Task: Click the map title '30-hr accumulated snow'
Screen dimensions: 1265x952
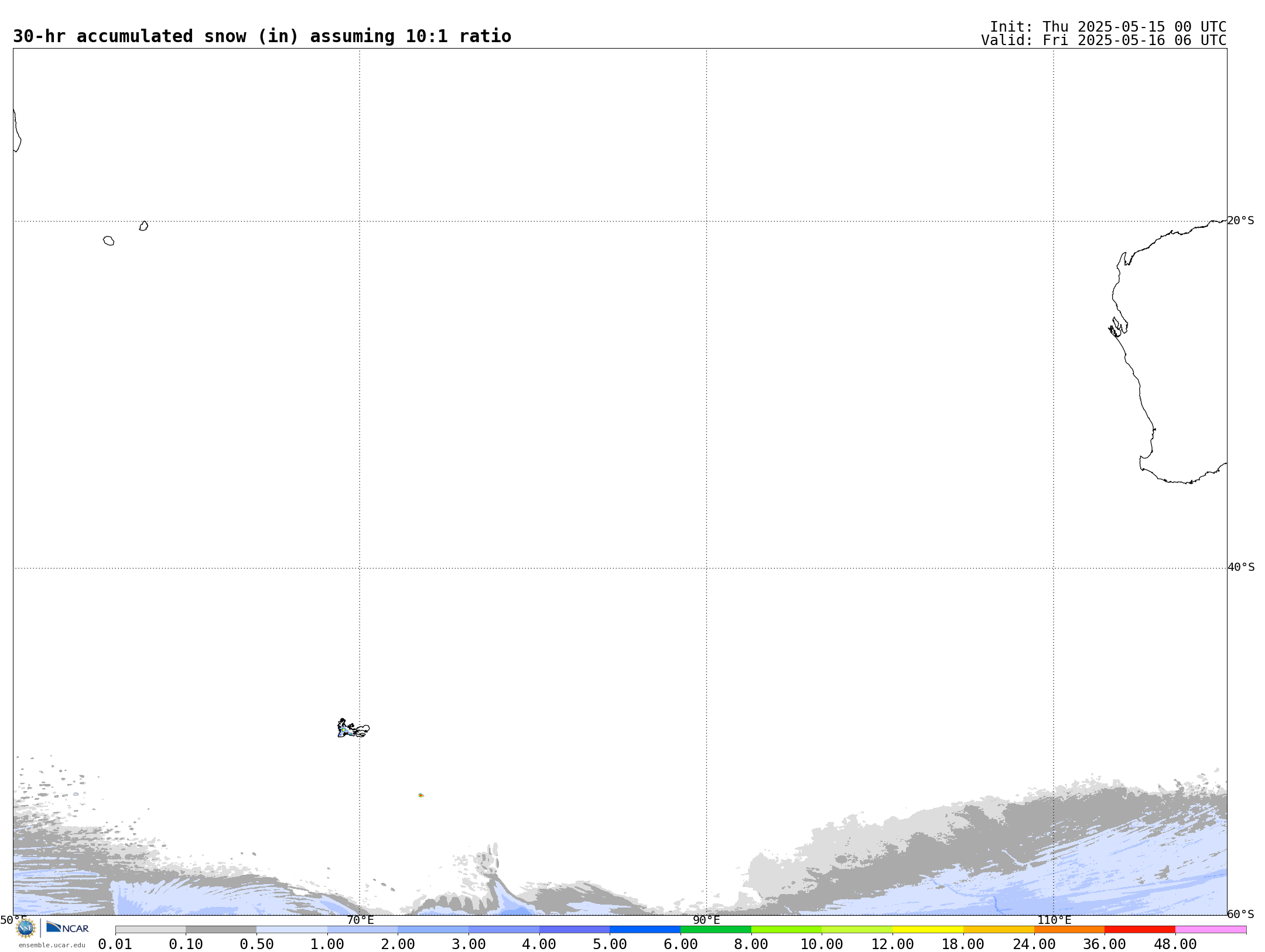Action: 129,36
